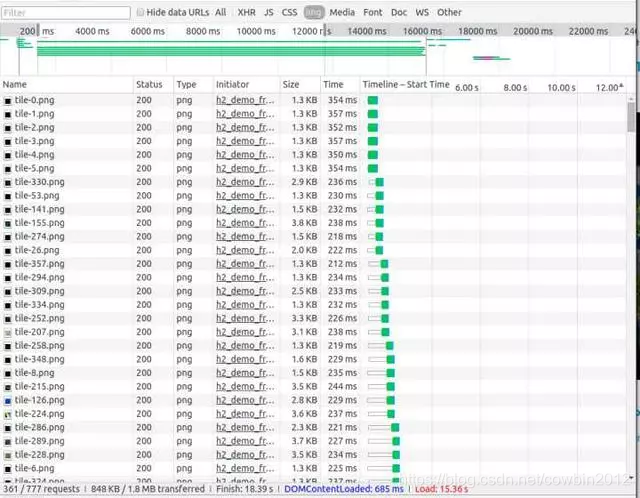Click the image icon of tile-224.png
Viewport: 640px width, 498px height.
[x=8, y=414]
